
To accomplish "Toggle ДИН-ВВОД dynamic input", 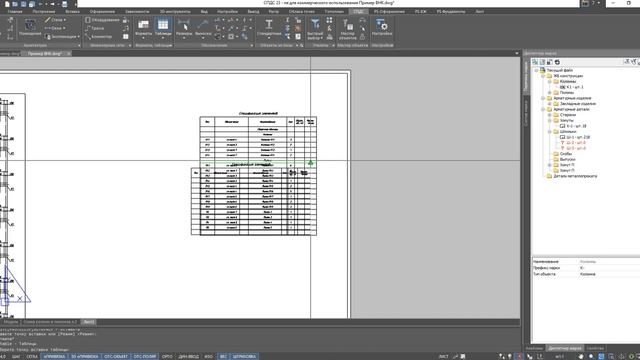I will pyautogui.click(x=188, y=356).
